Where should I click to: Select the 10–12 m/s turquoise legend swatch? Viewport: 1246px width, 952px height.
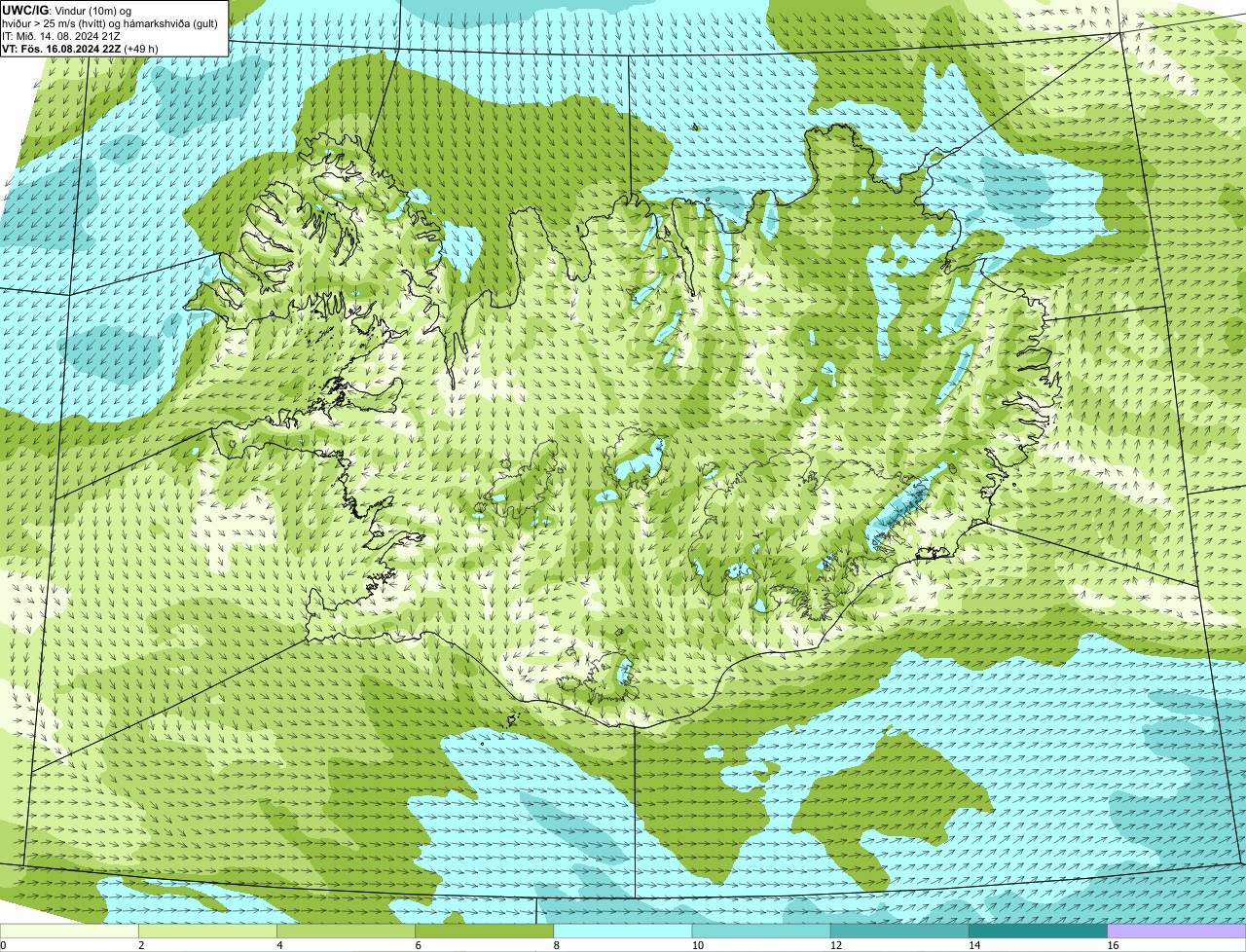click(761, 932)
